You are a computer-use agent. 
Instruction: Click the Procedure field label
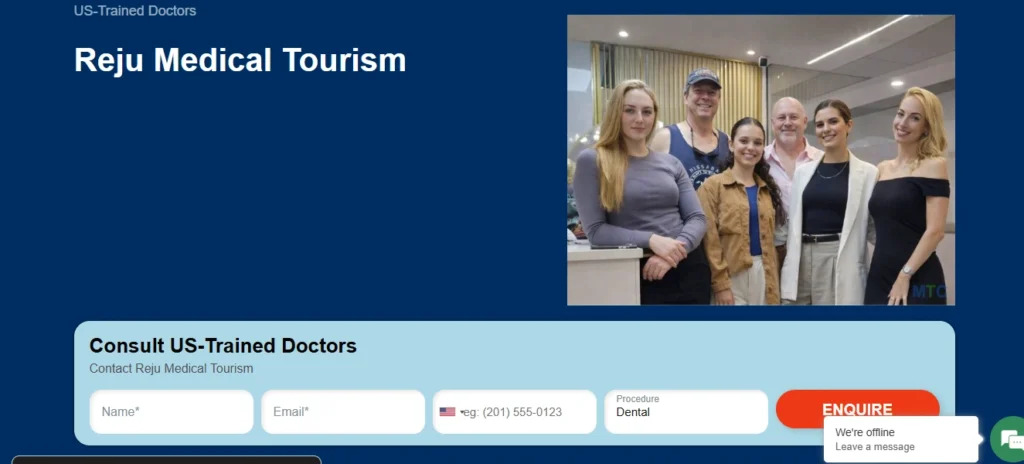pos(637,399)
